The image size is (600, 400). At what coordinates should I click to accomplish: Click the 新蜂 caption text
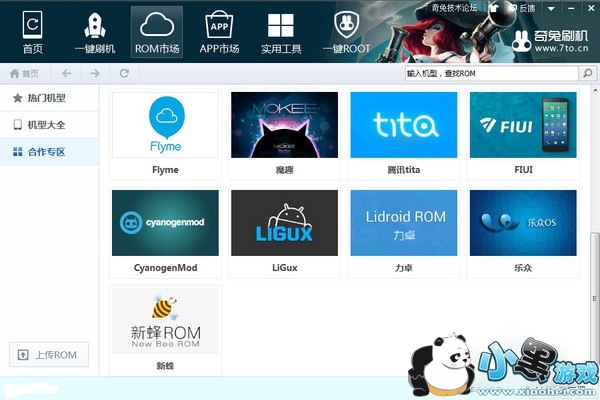[165, 366]
